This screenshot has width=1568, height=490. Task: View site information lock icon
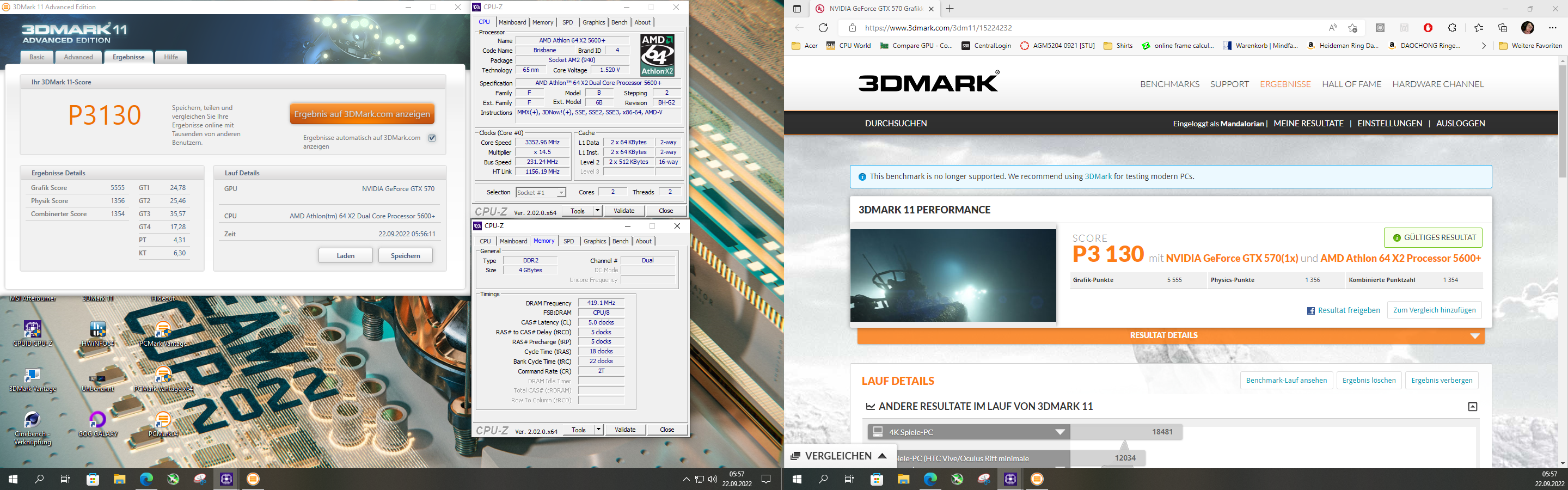[852, 27]
